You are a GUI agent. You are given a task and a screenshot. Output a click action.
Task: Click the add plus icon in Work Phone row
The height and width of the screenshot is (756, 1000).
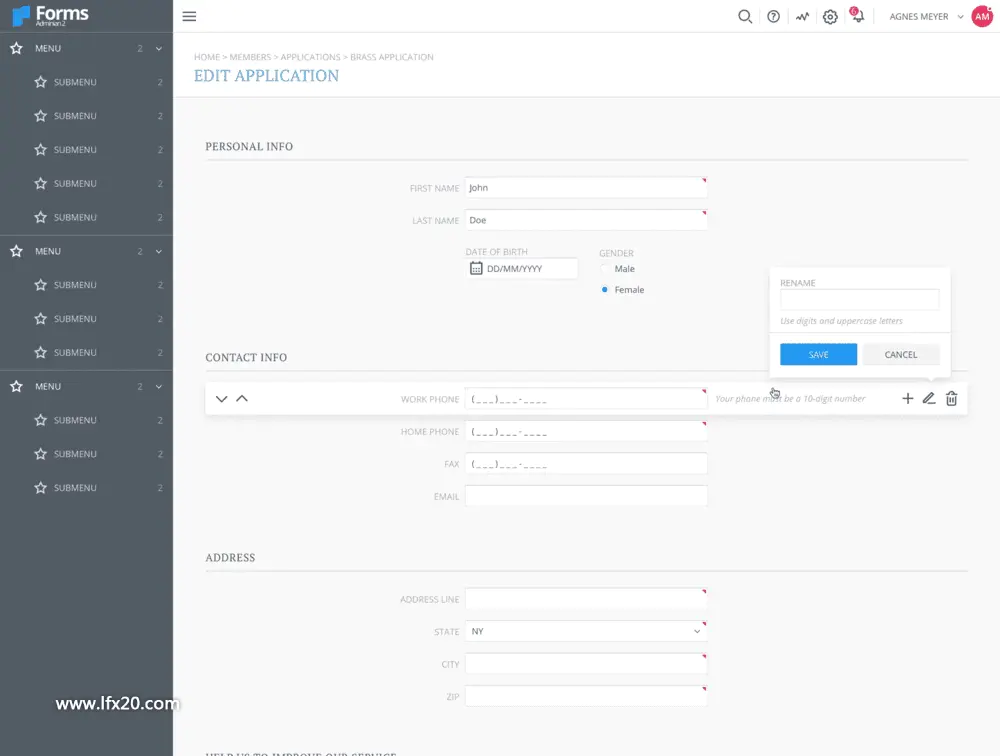(907, 399)
